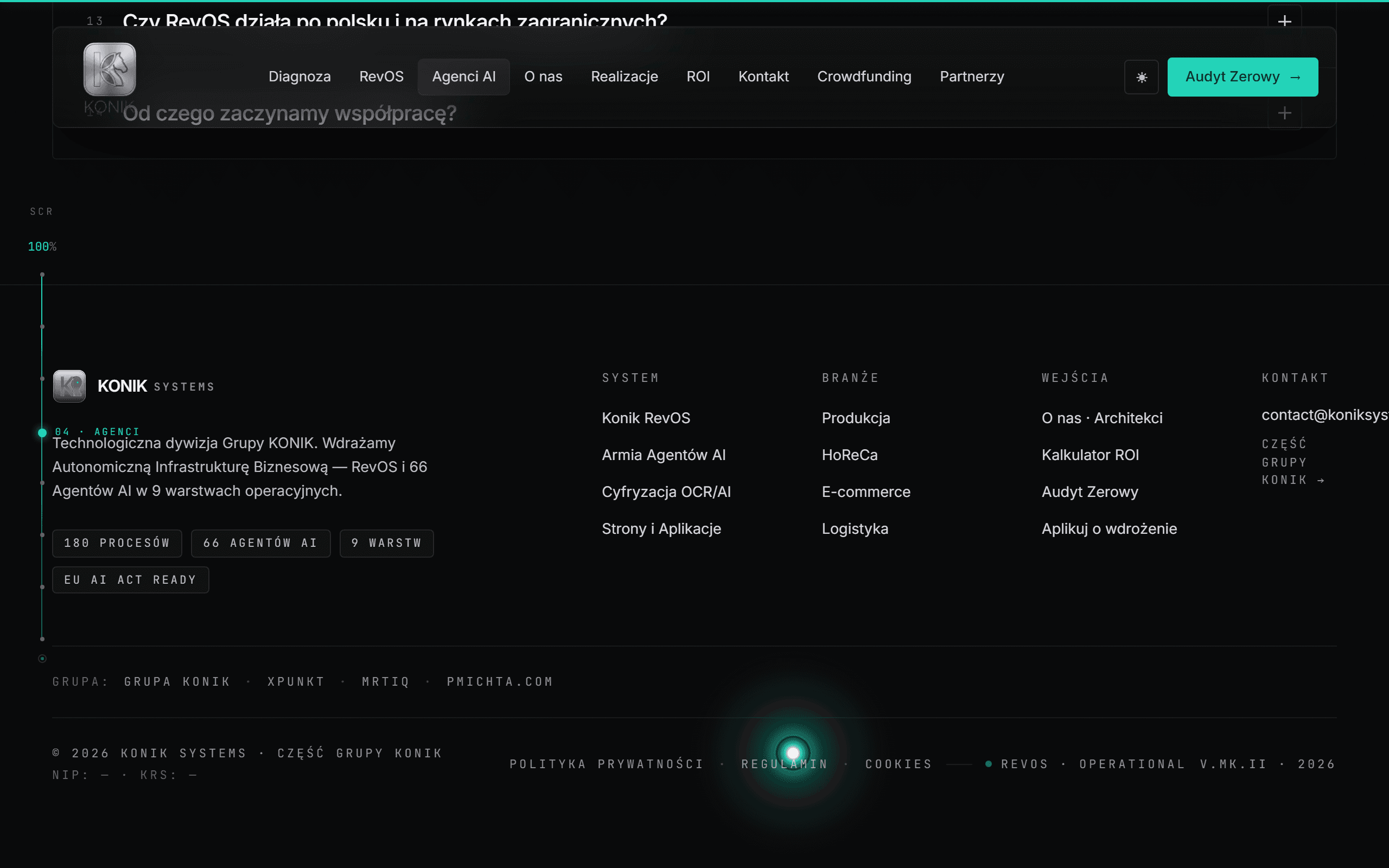Click the "Technologiczna dywizja Grupy KONIK" description
The width and height of the screenshot is (1389, 868).
click(240, 467)
